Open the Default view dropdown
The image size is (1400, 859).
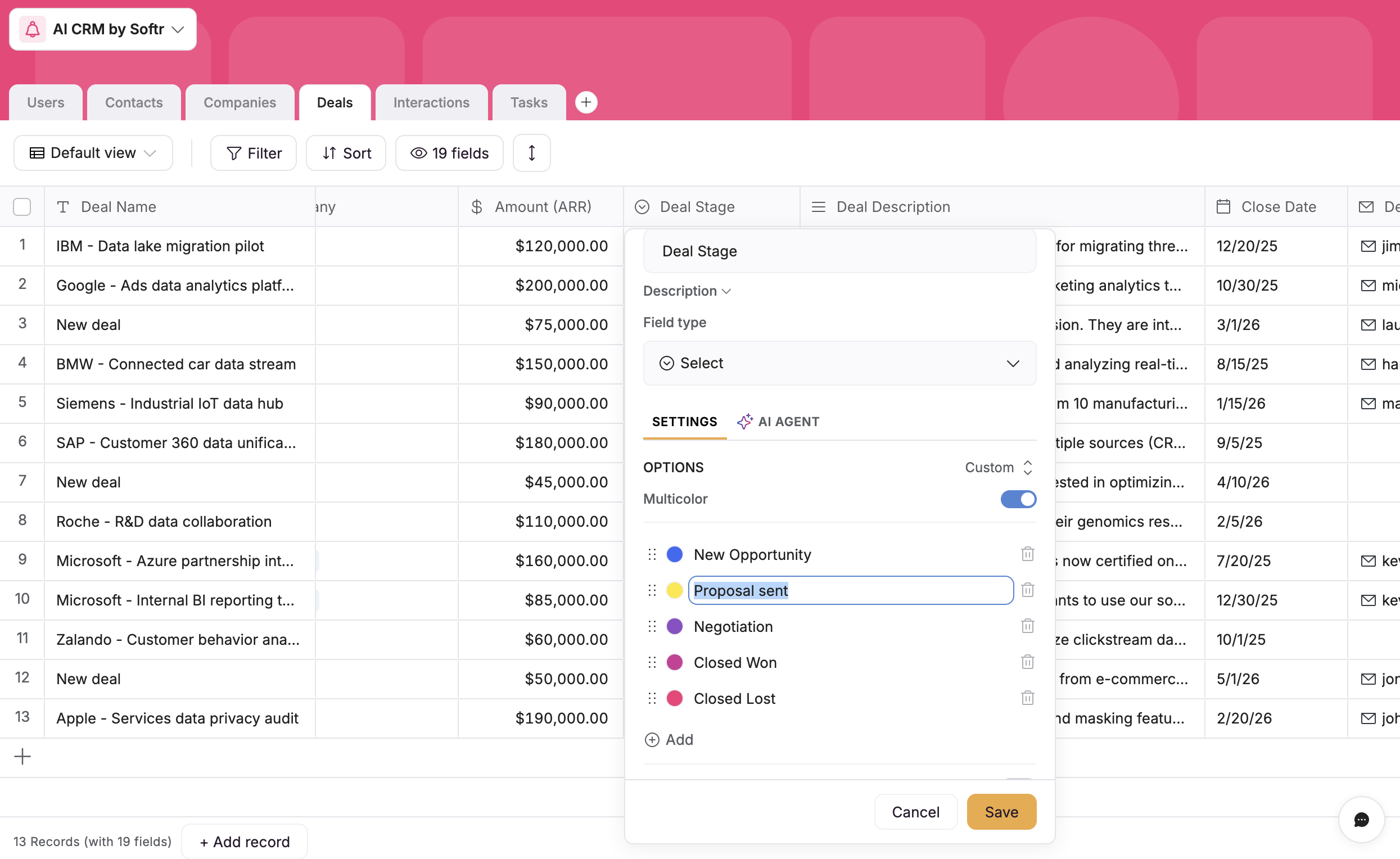click(93, 153)
